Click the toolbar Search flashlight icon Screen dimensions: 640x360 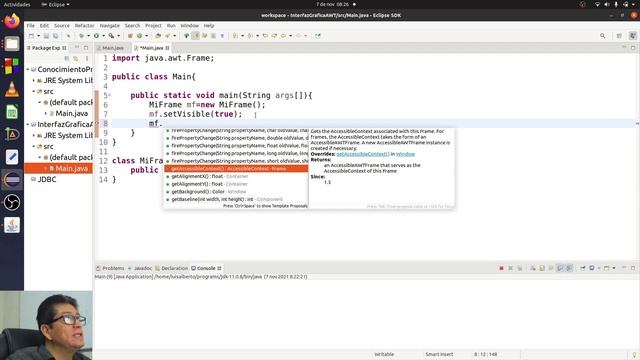[167, 36]
